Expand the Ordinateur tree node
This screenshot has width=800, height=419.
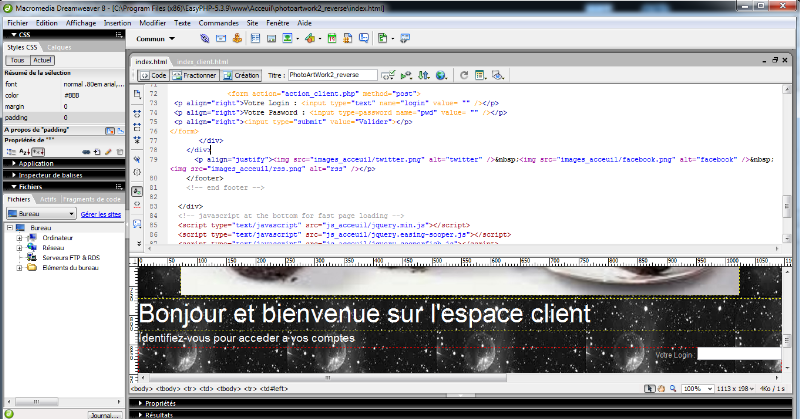pos(19,237)
